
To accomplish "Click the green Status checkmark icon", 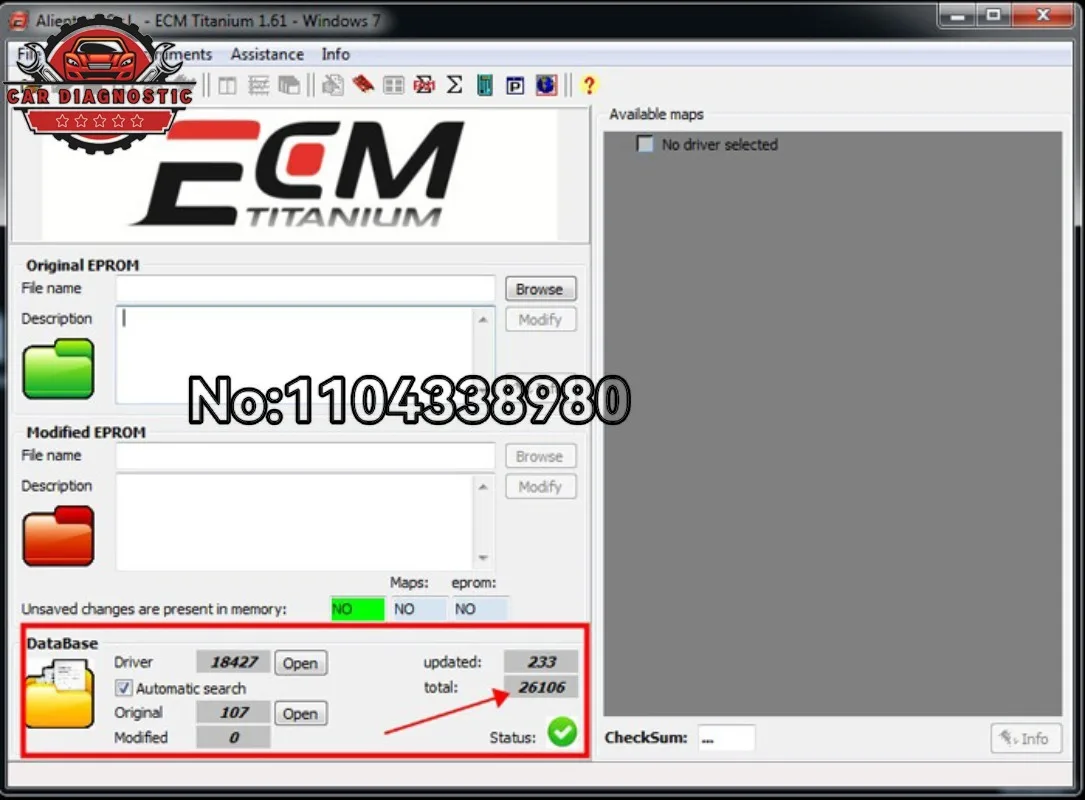I will [x=562, y=732].
